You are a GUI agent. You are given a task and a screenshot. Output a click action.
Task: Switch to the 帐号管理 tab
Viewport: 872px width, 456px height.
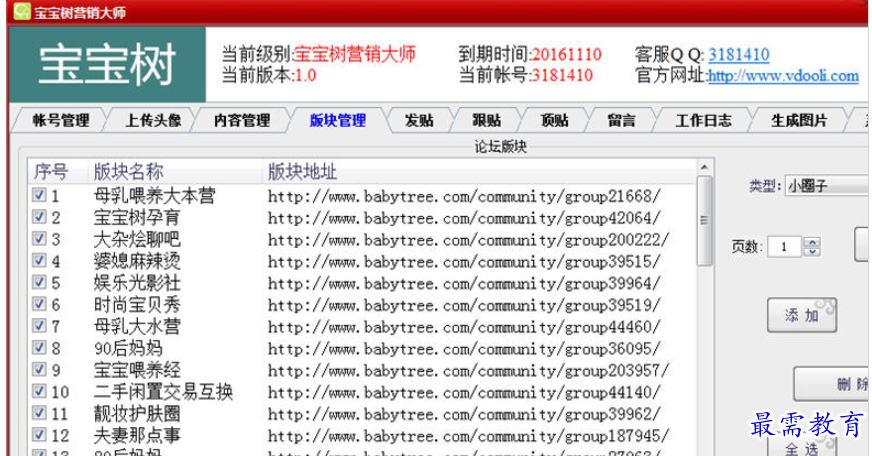[x=61, y=120]
